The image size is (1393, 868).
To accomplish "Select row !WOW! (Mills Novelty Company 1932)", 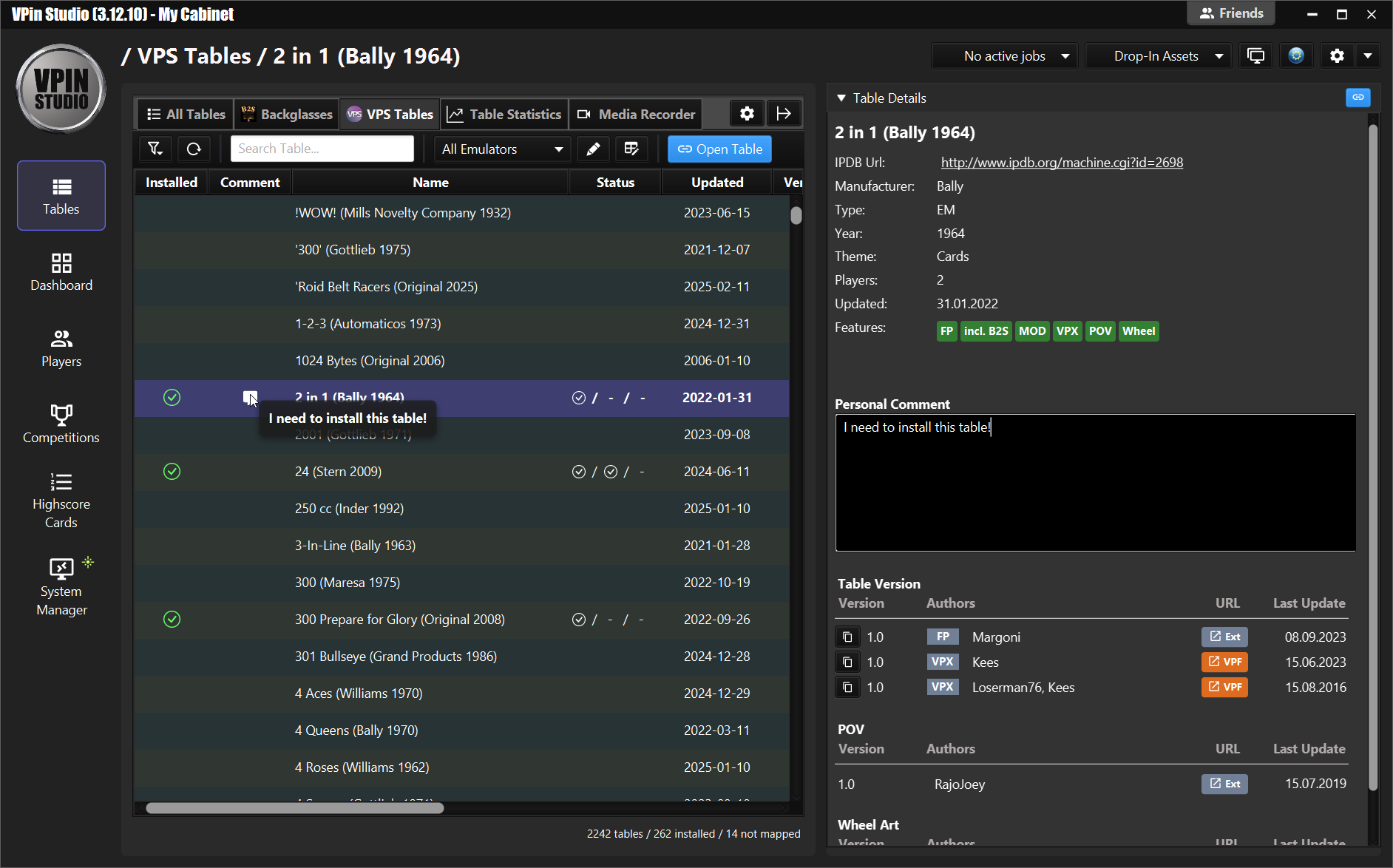I will [x=461, y=213].
